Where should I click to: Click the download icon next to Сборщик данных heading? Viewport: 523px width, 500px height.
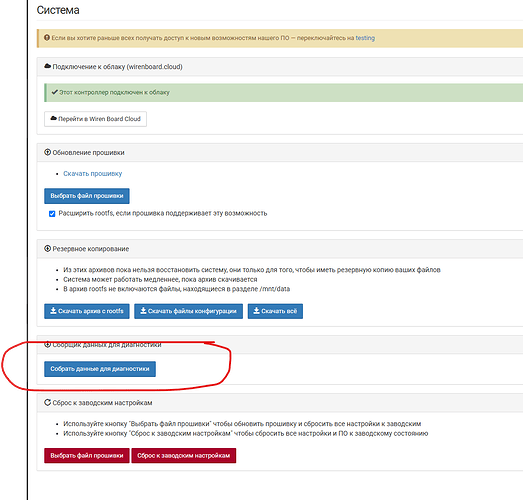click(47, 345)
